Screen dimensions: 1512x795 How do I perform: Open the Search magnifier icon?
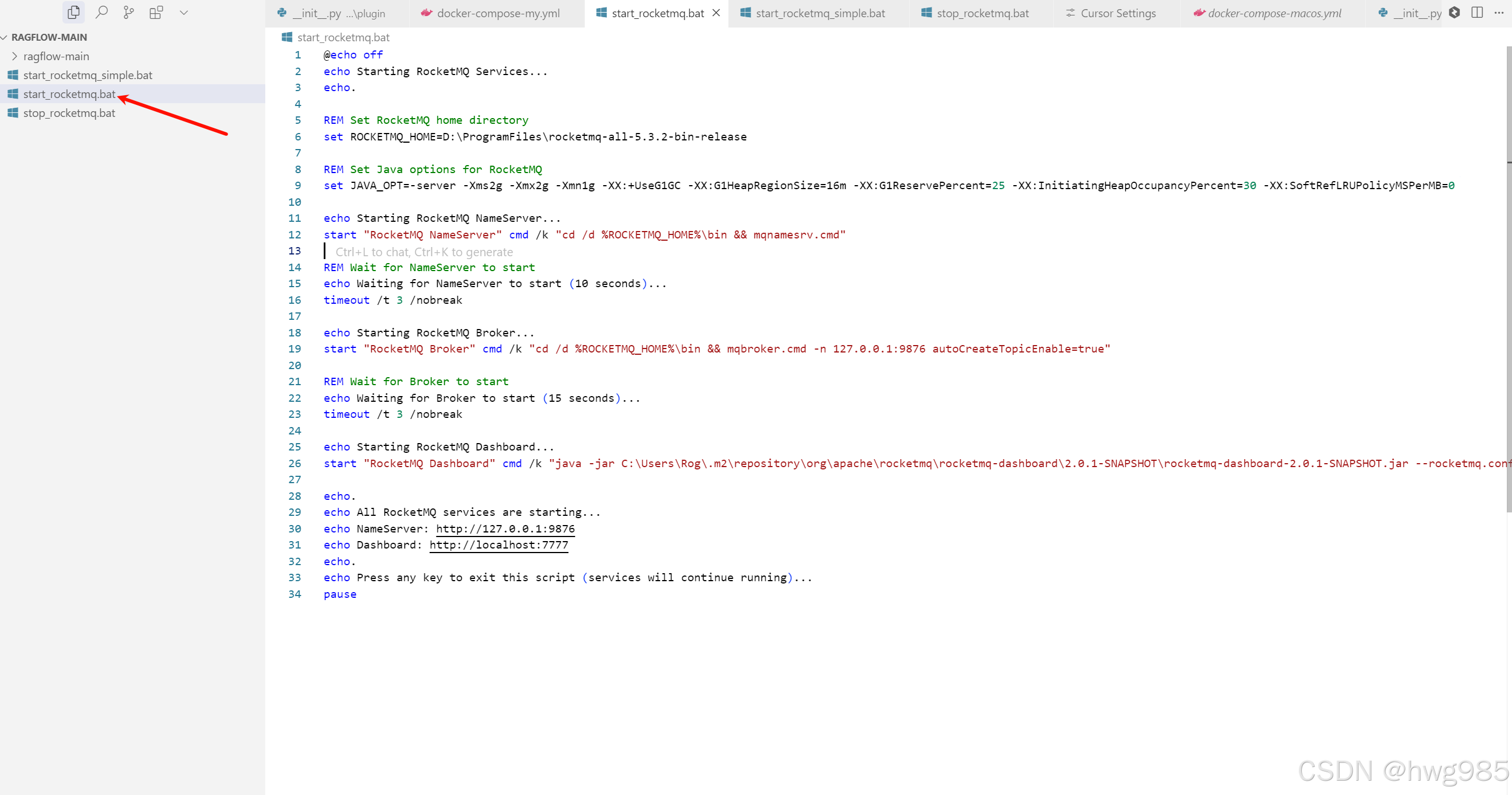pos(101,13)
